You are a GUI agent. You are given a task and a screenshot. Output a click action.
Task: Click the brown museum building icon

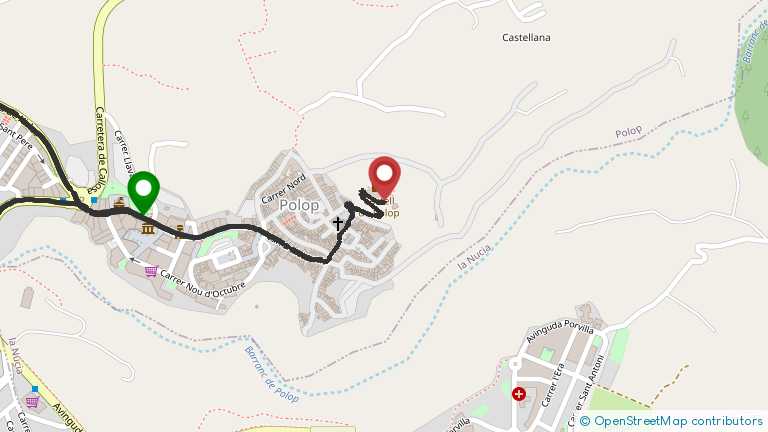coord(148,228)
